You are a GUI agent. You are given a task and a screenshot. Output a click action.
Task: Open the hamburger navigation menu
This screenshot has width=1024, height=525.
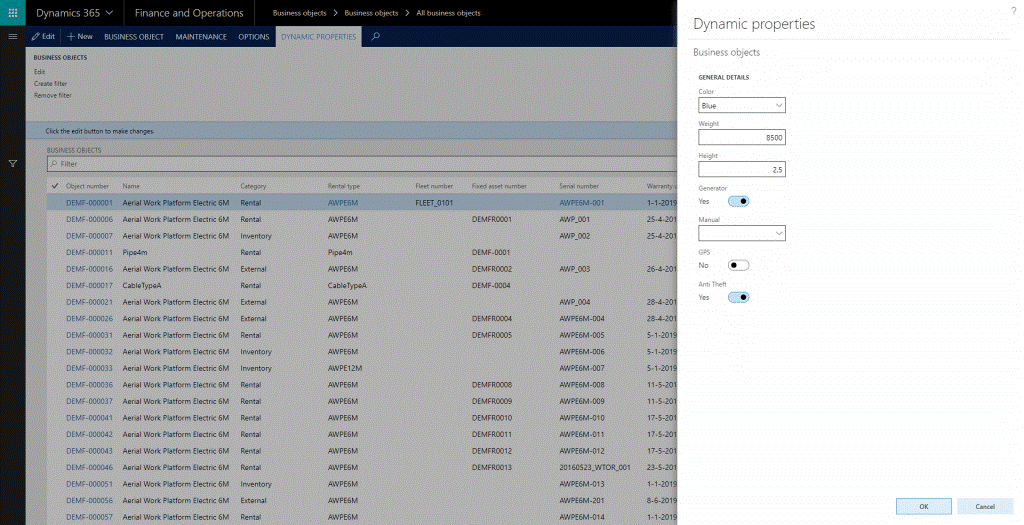point(12,37)
